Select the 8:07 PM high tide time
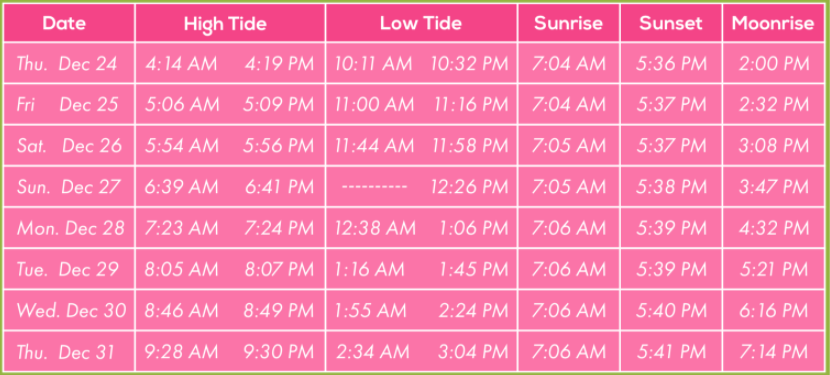The height and width of the screenshot is (375, 830). coord(279,270)
